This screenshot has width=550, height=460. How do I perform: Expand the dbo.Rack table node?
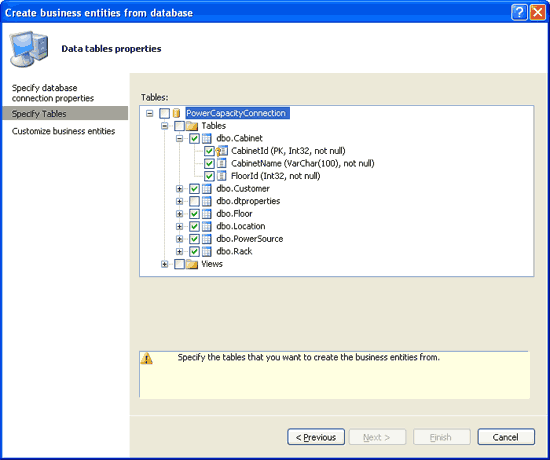point(179,252)
